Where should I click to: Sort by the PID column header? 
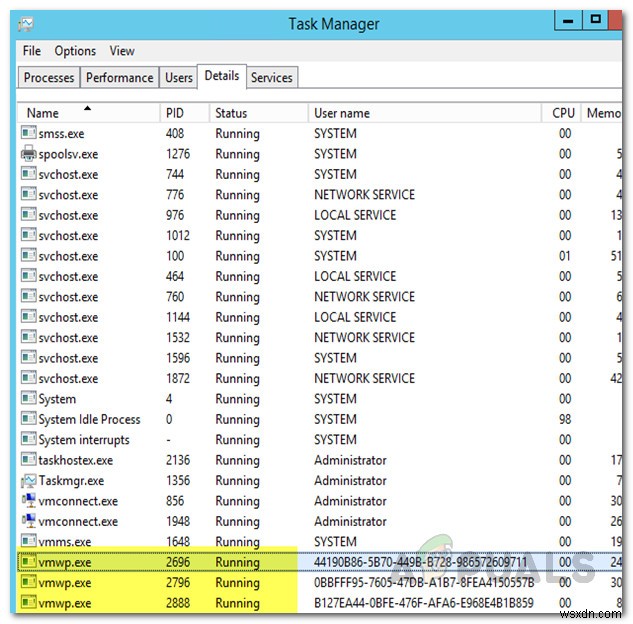click(x=185, y=113)
